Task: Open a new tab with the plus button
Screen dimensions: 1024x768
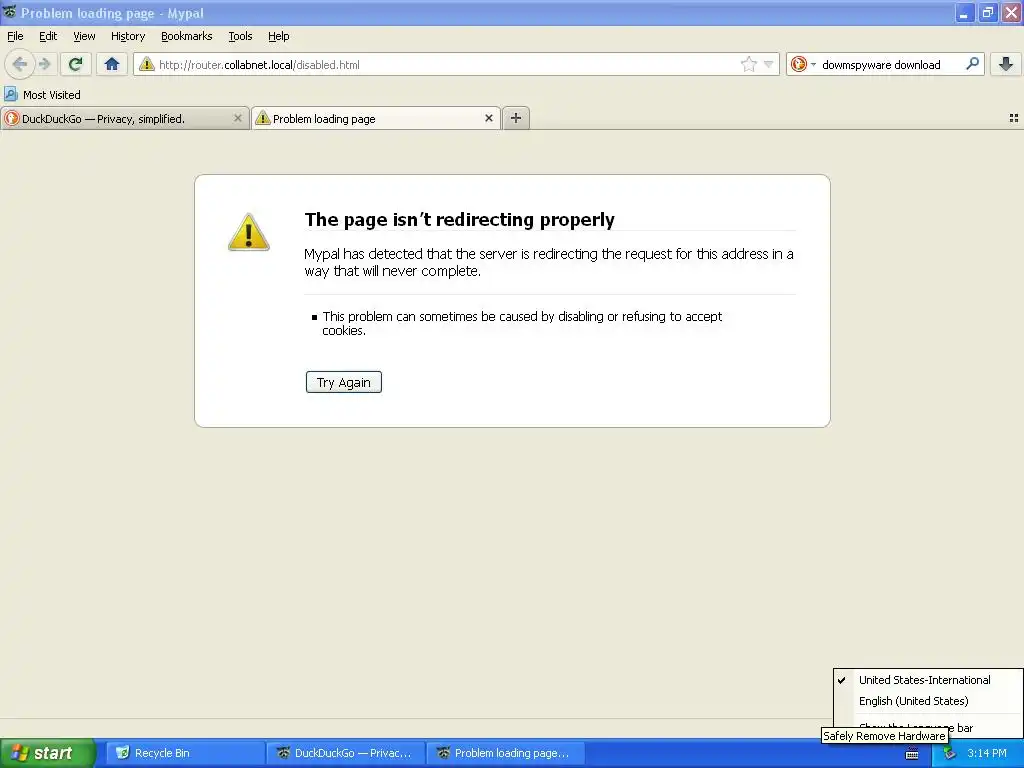Action: (516, 118)
